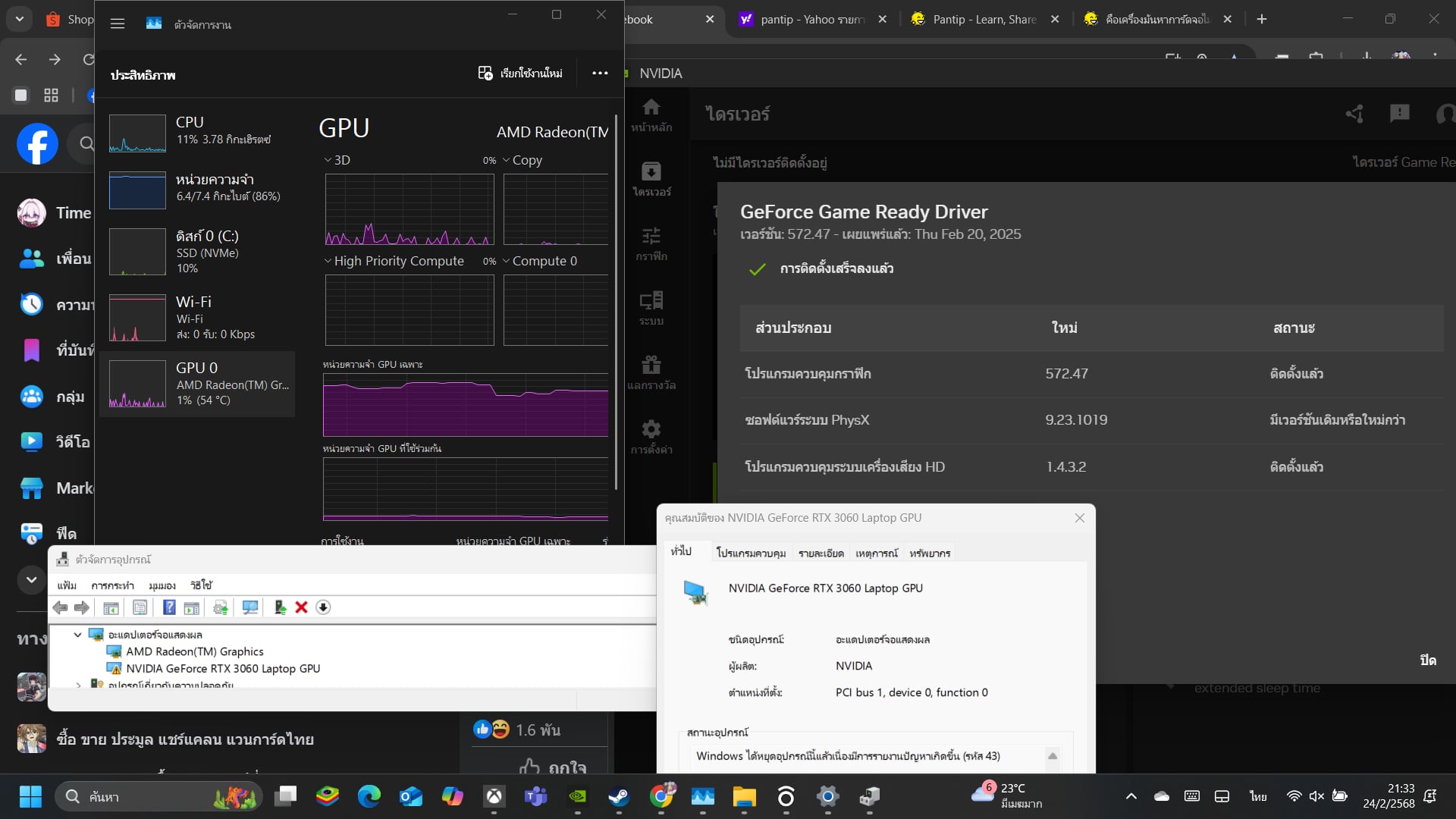The image size is (1456, 819).
Task: Switch to Resources tab in RTX 3060 properties
Action: (930, 554)
